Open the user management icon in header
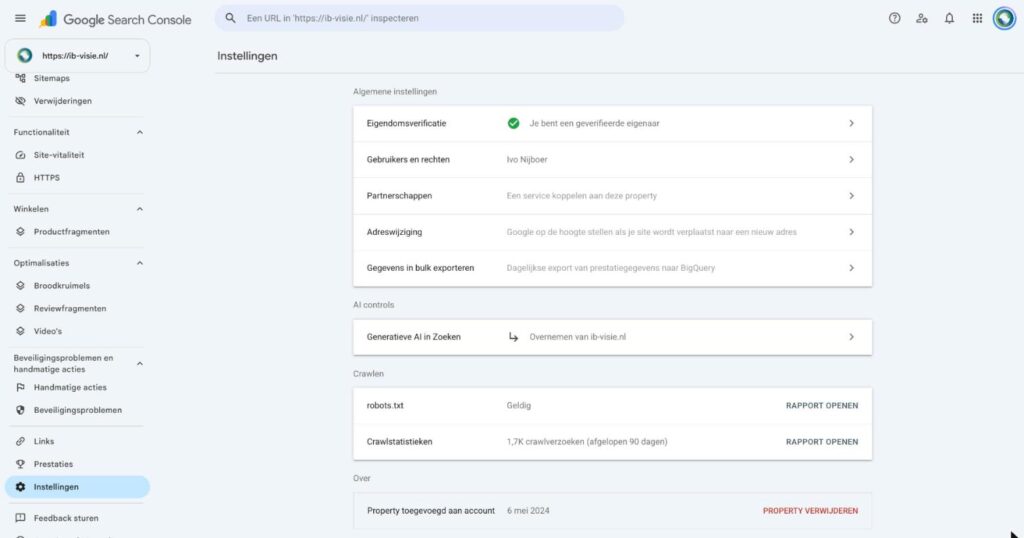Viewport: 1024px width, 538px height. pos(921,18)
